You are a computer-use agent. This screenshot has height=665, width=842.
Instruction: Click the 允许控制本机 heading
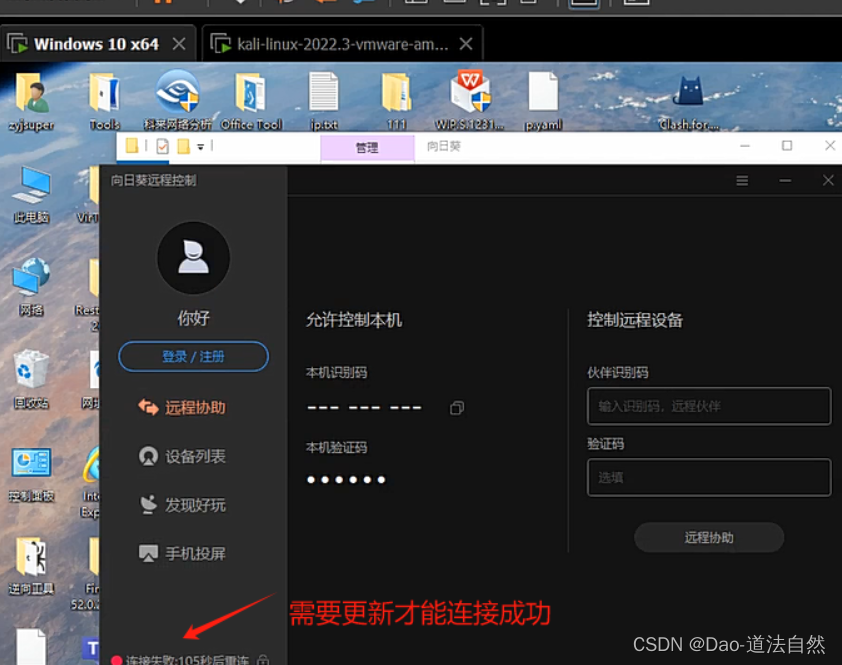(x=354, y=320)
